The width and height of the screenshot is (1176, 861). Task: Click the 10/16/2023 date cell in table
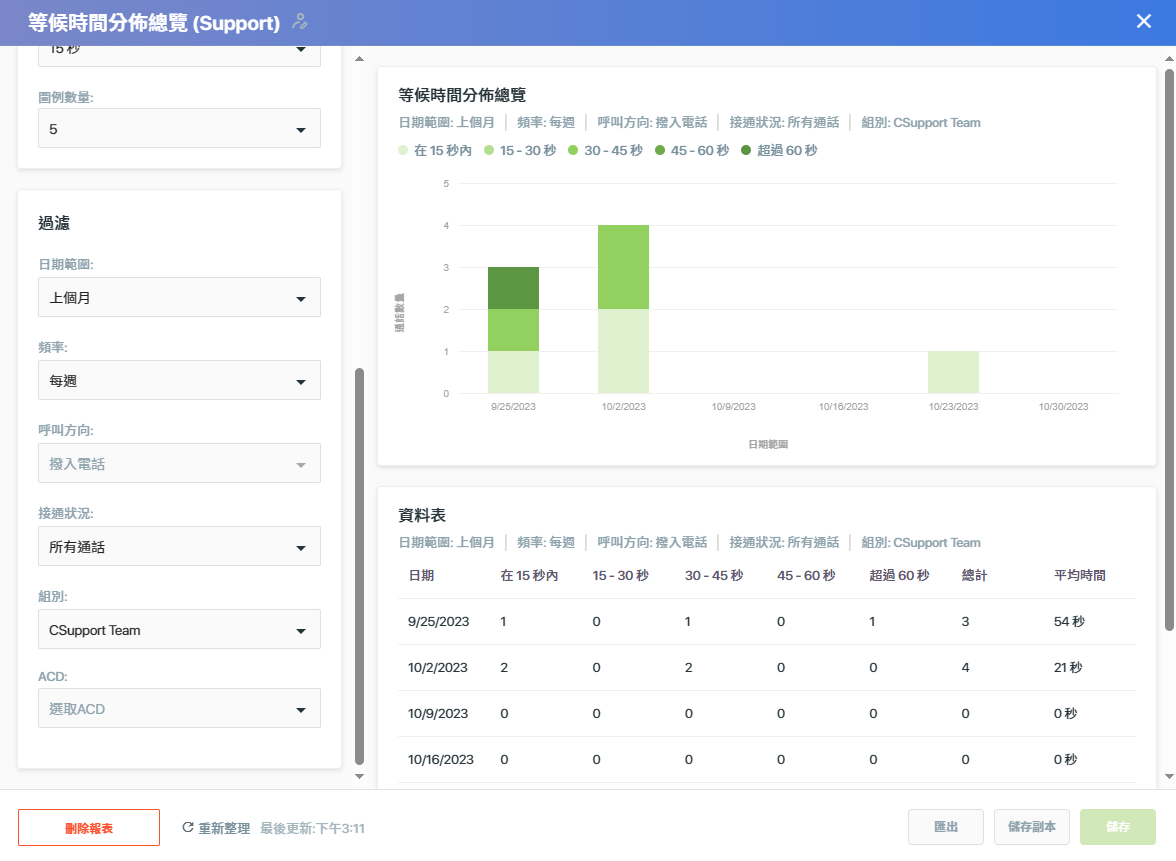pyautogui.click(x=441, y=760)
